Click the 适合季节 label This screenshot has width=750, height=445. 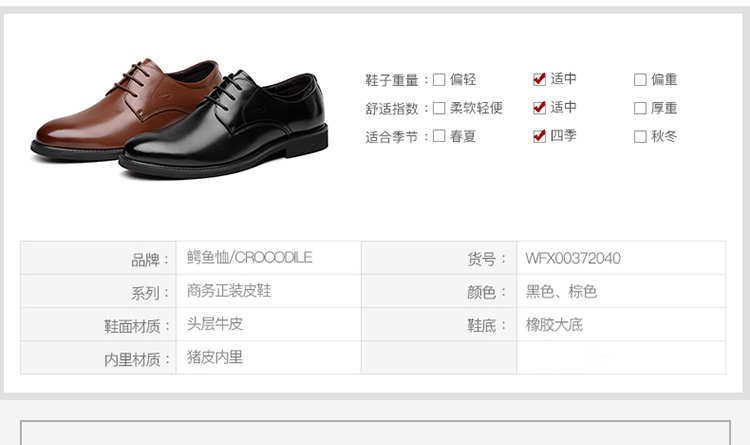coord(392,137)
